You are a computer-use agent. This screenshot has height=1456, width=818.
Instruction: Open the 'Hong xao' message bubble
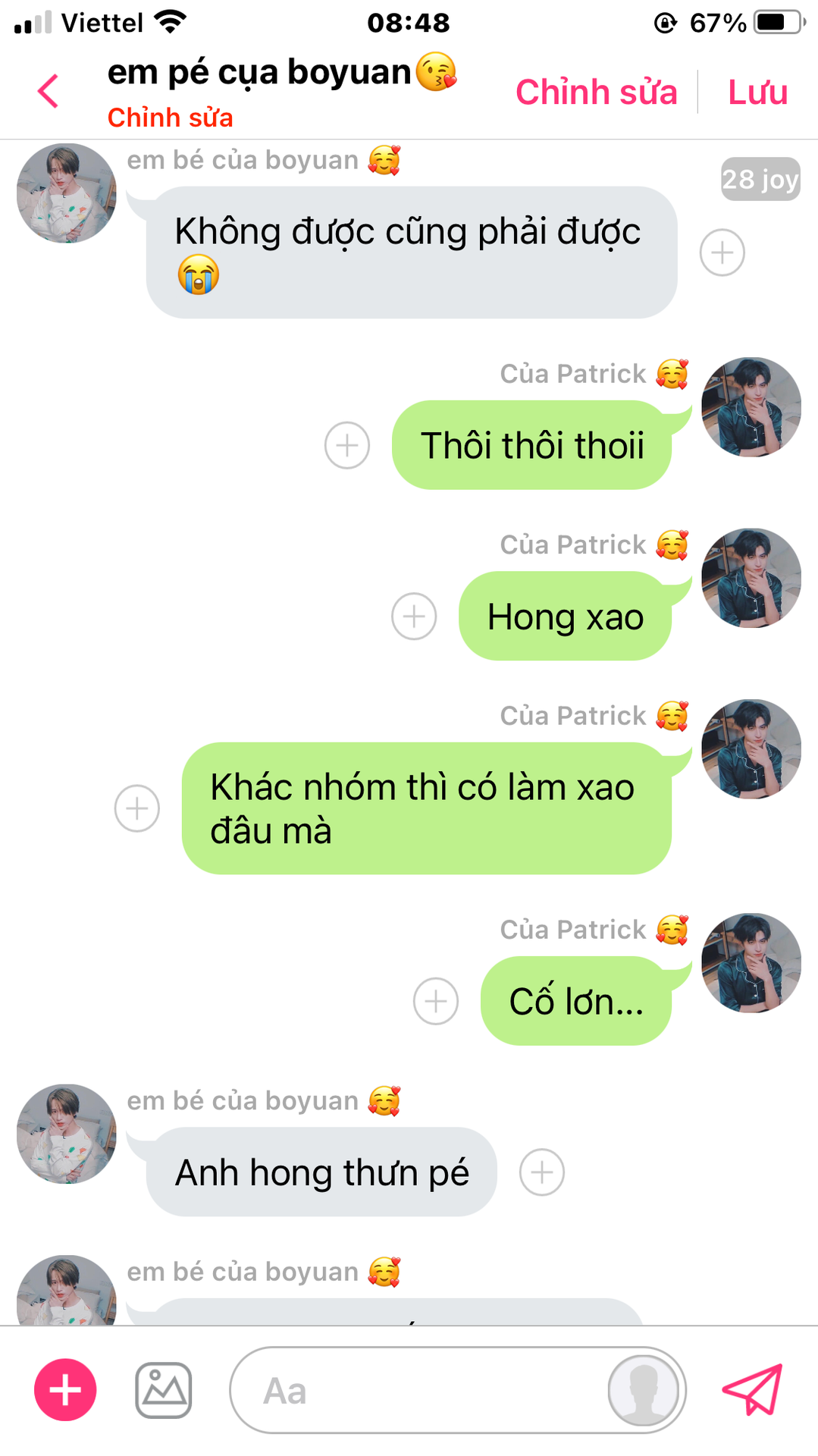click(566, 616)
